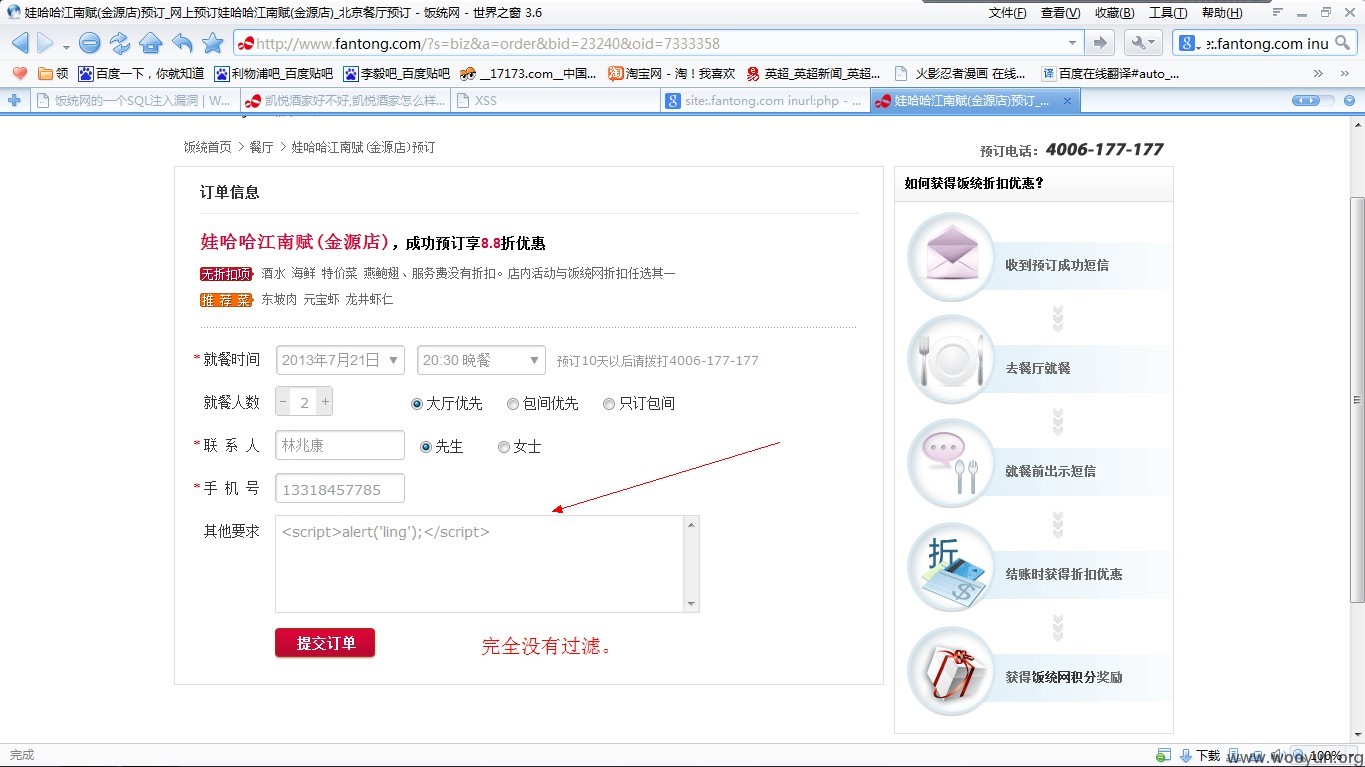
Task: Open the 领 bookmark folder
Action: point(53,73)
